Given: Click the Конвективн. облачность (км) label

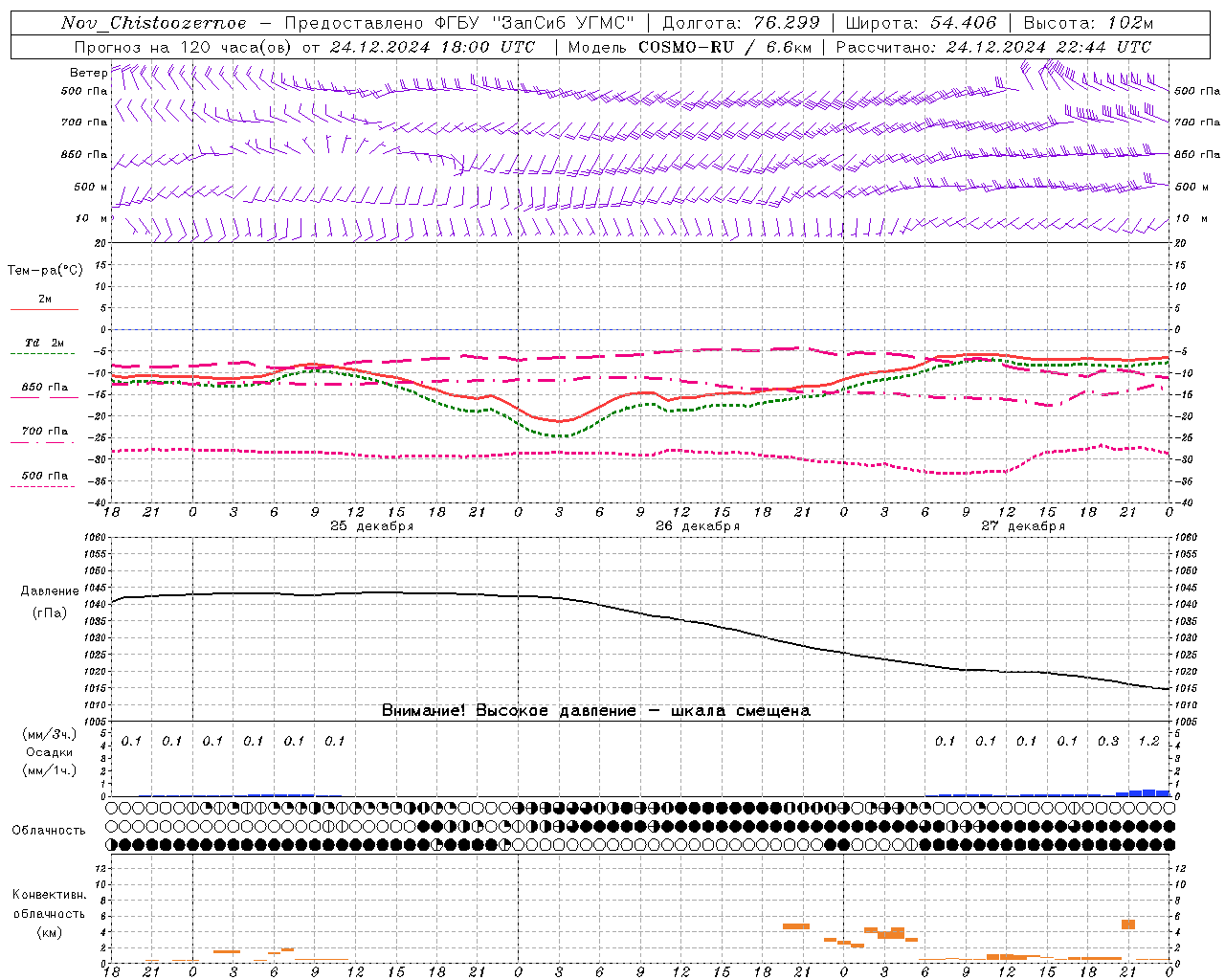Looking at the screenshot, I should click(49, 913).
